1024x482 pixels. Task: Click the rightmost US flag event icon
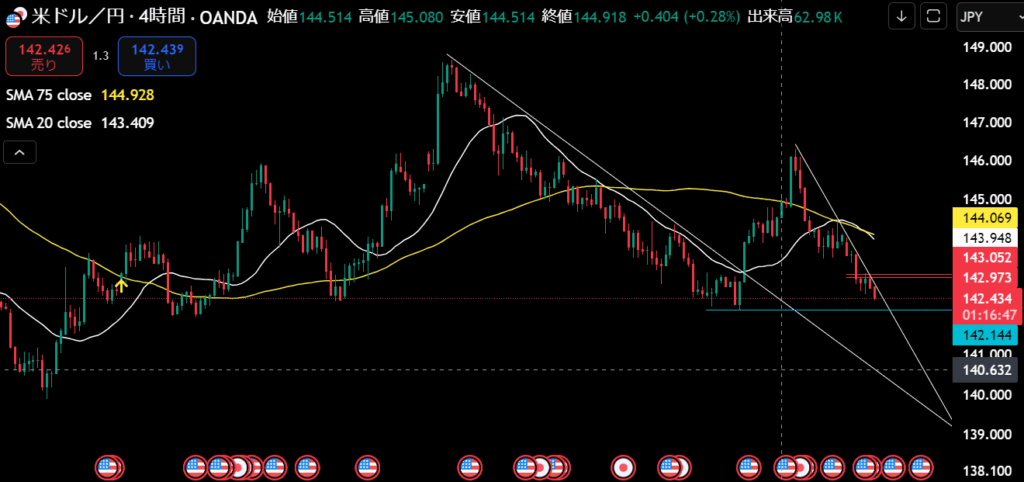tap(920, 466)
